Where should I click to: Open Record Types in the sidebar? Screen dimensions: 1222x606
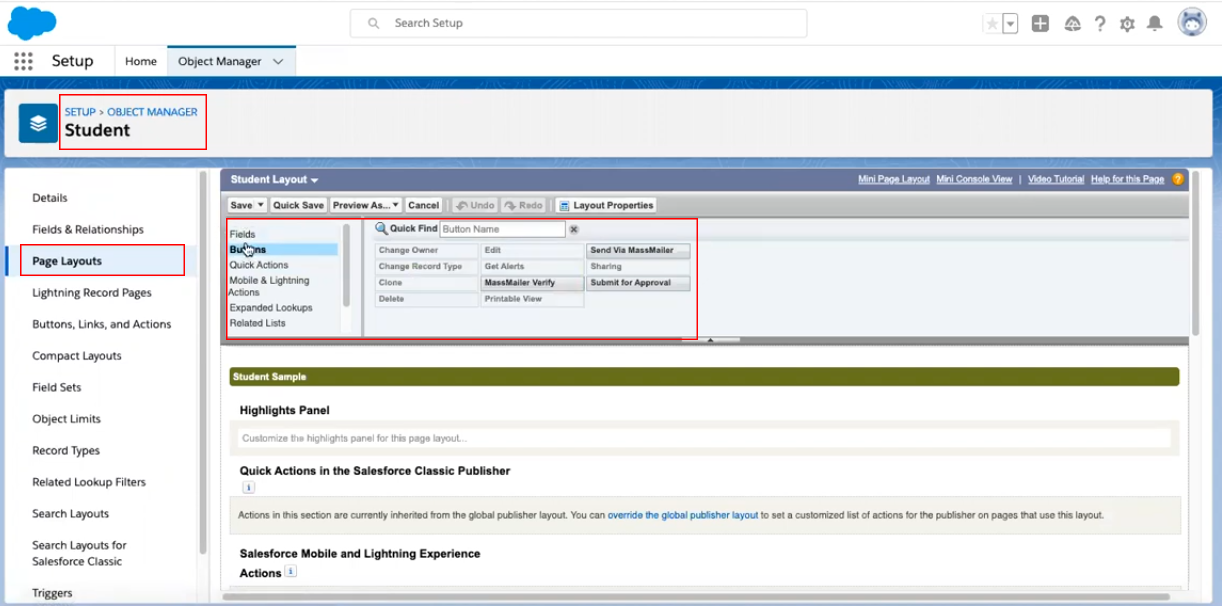point(66,450)
